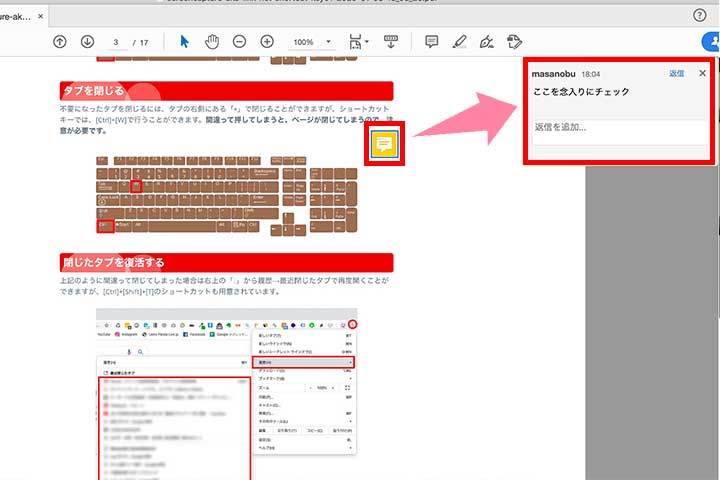Click the scrolling mode keyboard icon

click(391, 42)
